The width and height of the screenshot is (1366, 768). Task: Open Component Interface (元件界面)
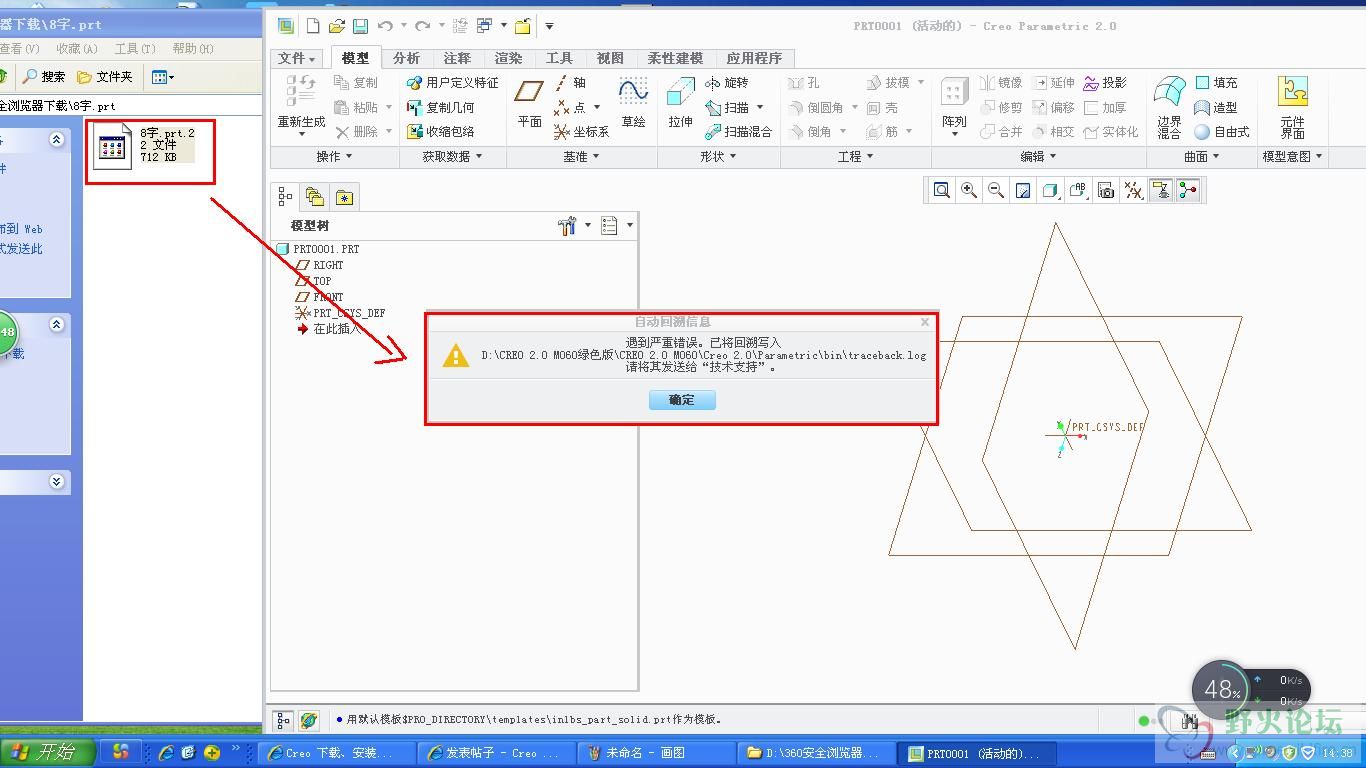[x=1293, y=106]
